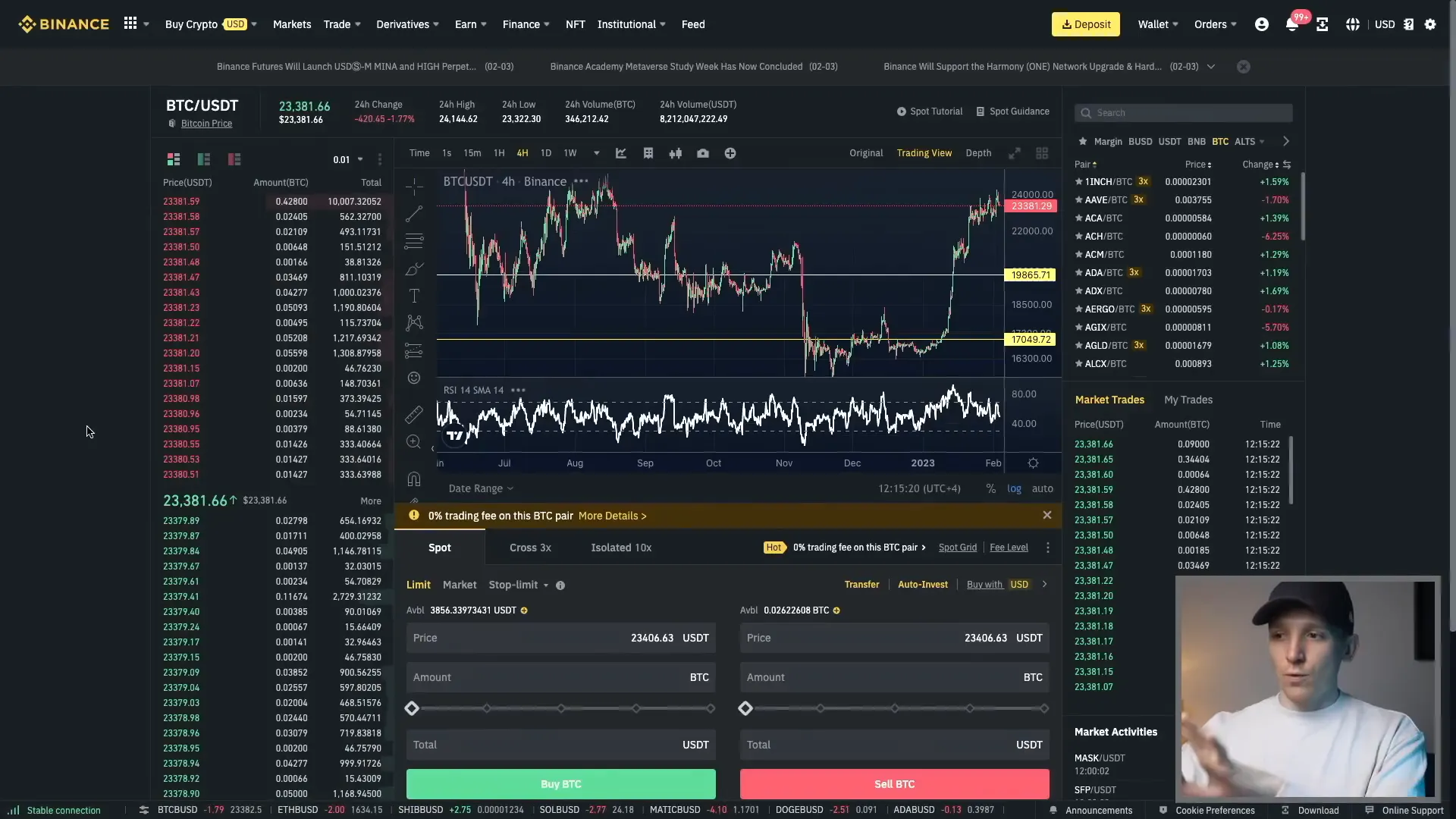Toggle auto scale on chart
1456x819 pixels.
point(1042,488)
